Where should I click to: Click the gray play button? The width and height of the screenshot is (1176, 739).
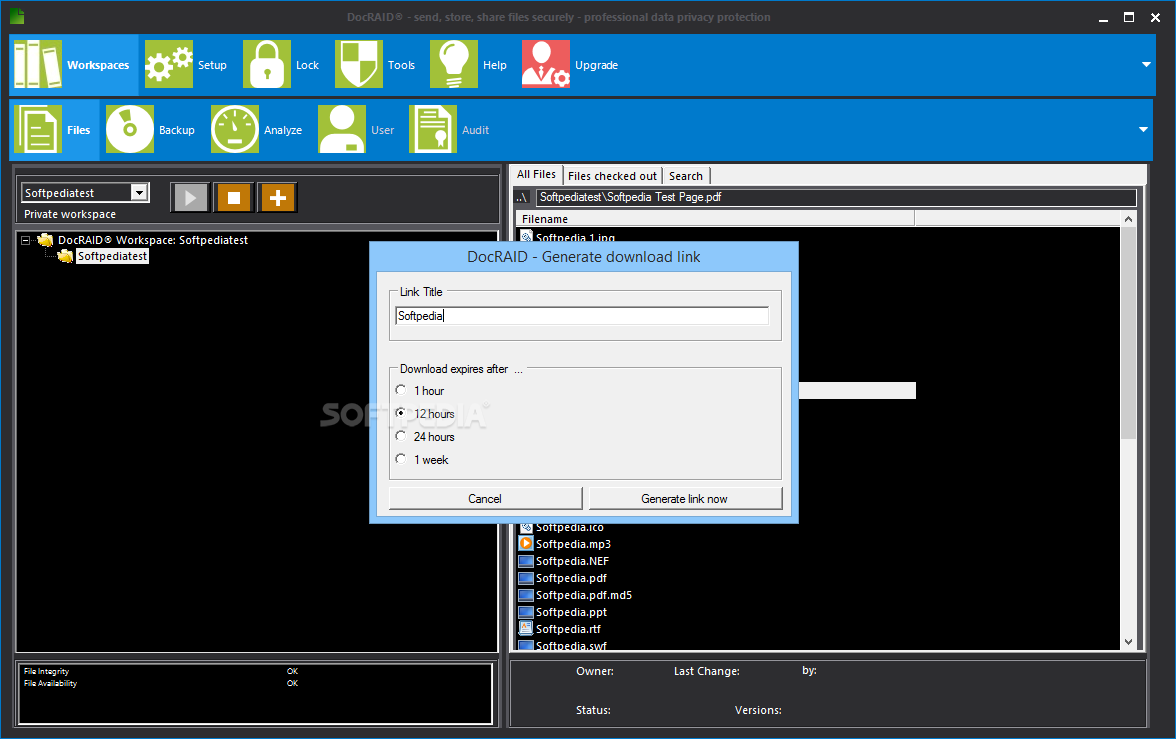click(x=190, y=198)
